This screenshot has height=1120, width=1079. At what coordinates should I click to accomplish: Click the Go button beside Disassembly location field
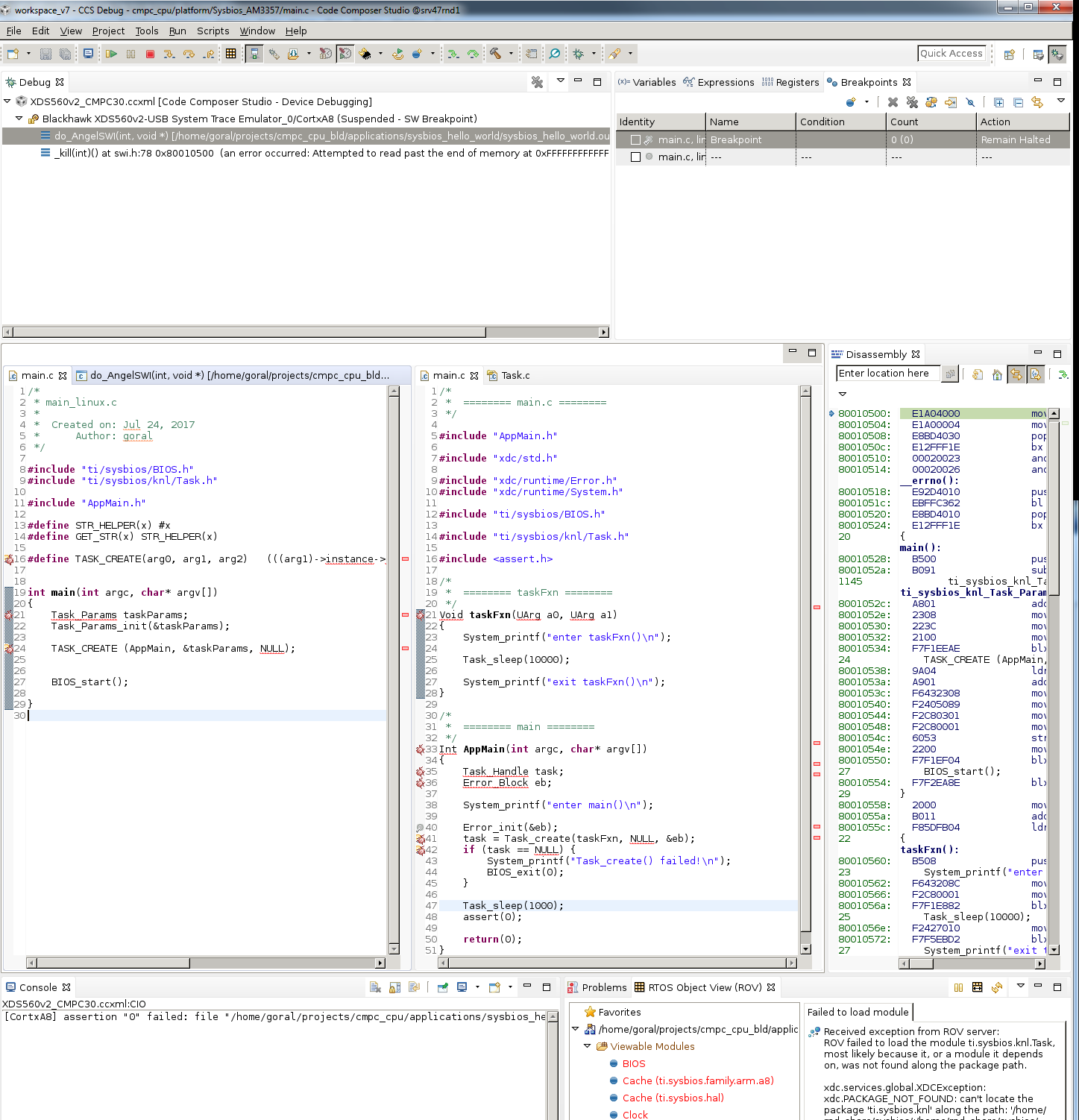click(x=950, y=374)
